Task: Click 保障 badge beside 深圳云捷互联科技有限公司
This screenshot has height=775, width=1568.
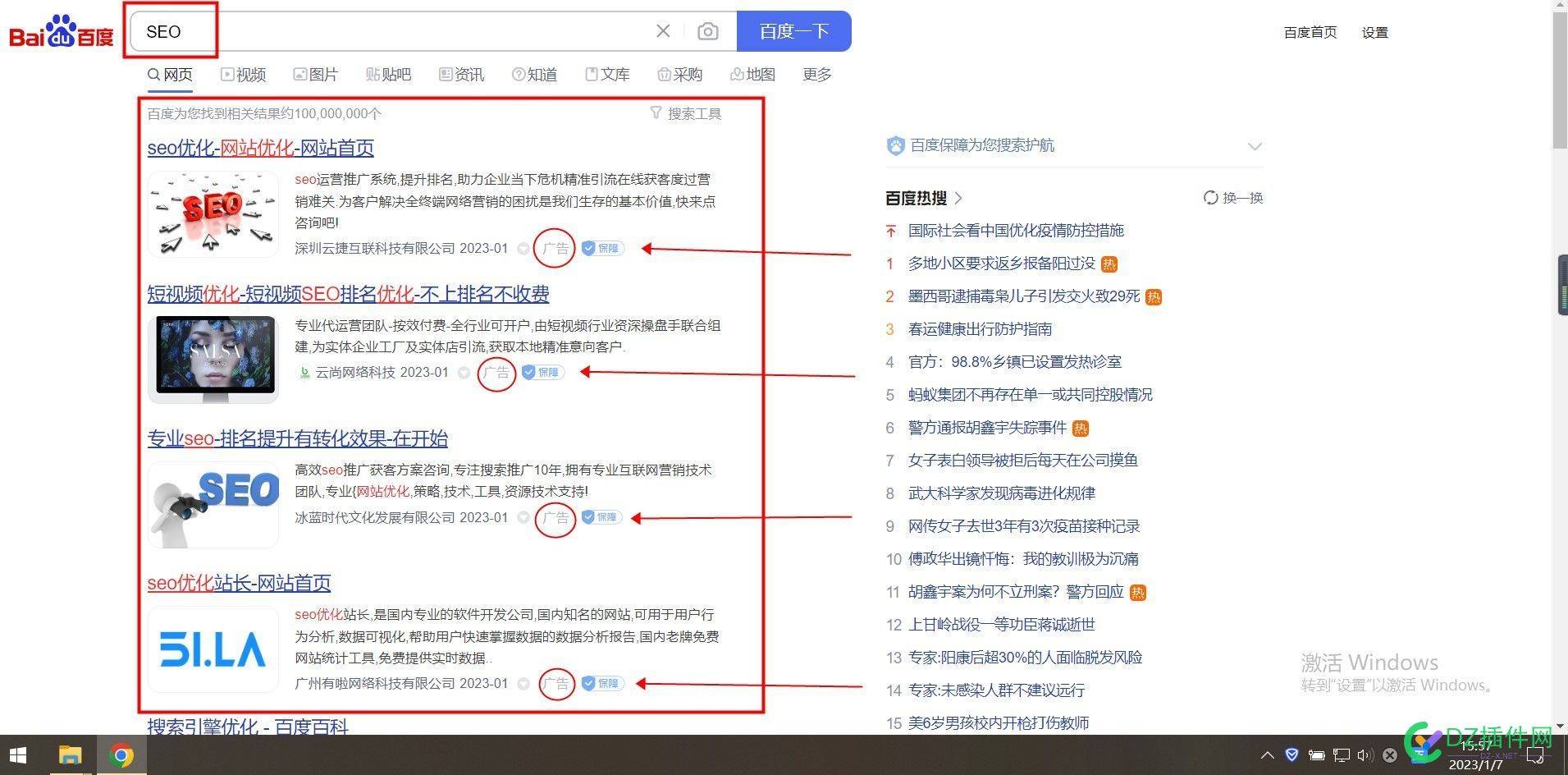Action: tap(603, 248)
